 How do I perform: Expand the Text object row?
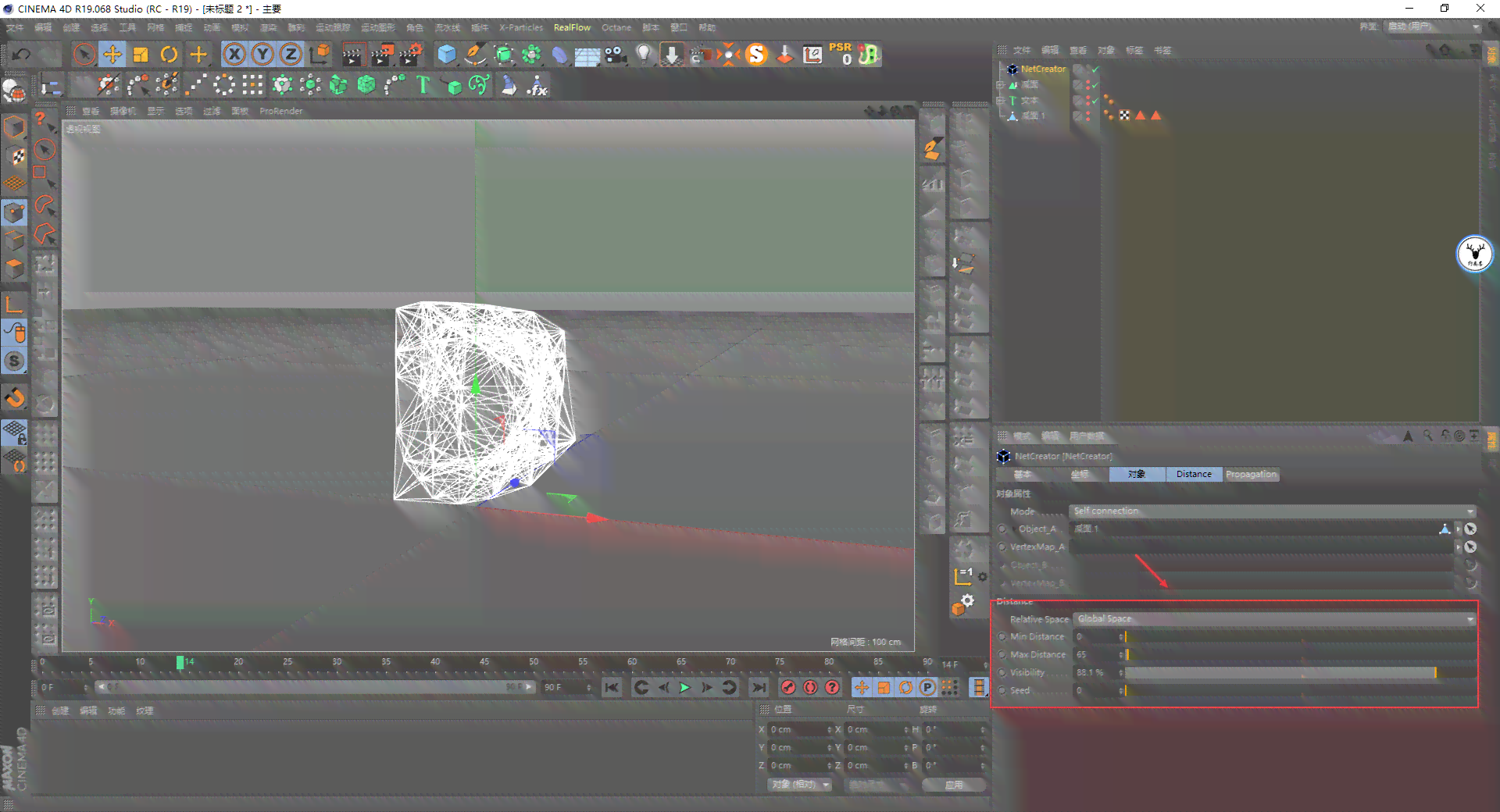tap(1000, 100)
